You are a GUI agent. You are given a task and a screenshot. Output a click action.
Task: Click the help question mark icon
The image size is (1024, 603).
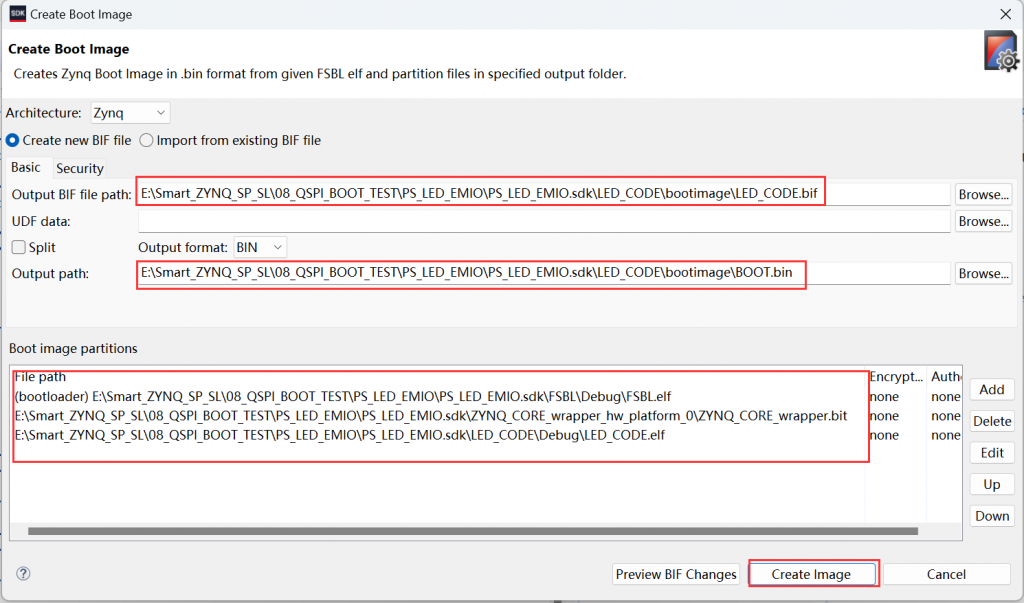tap(23, 574)
